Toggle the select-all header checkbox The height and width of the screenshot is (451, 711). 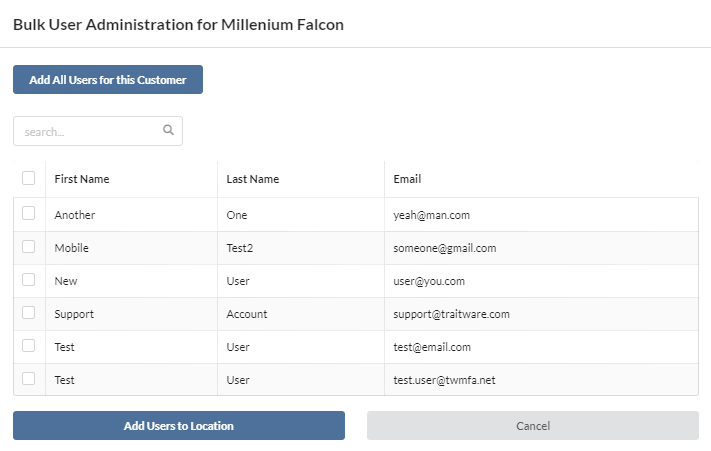(29, 178)
